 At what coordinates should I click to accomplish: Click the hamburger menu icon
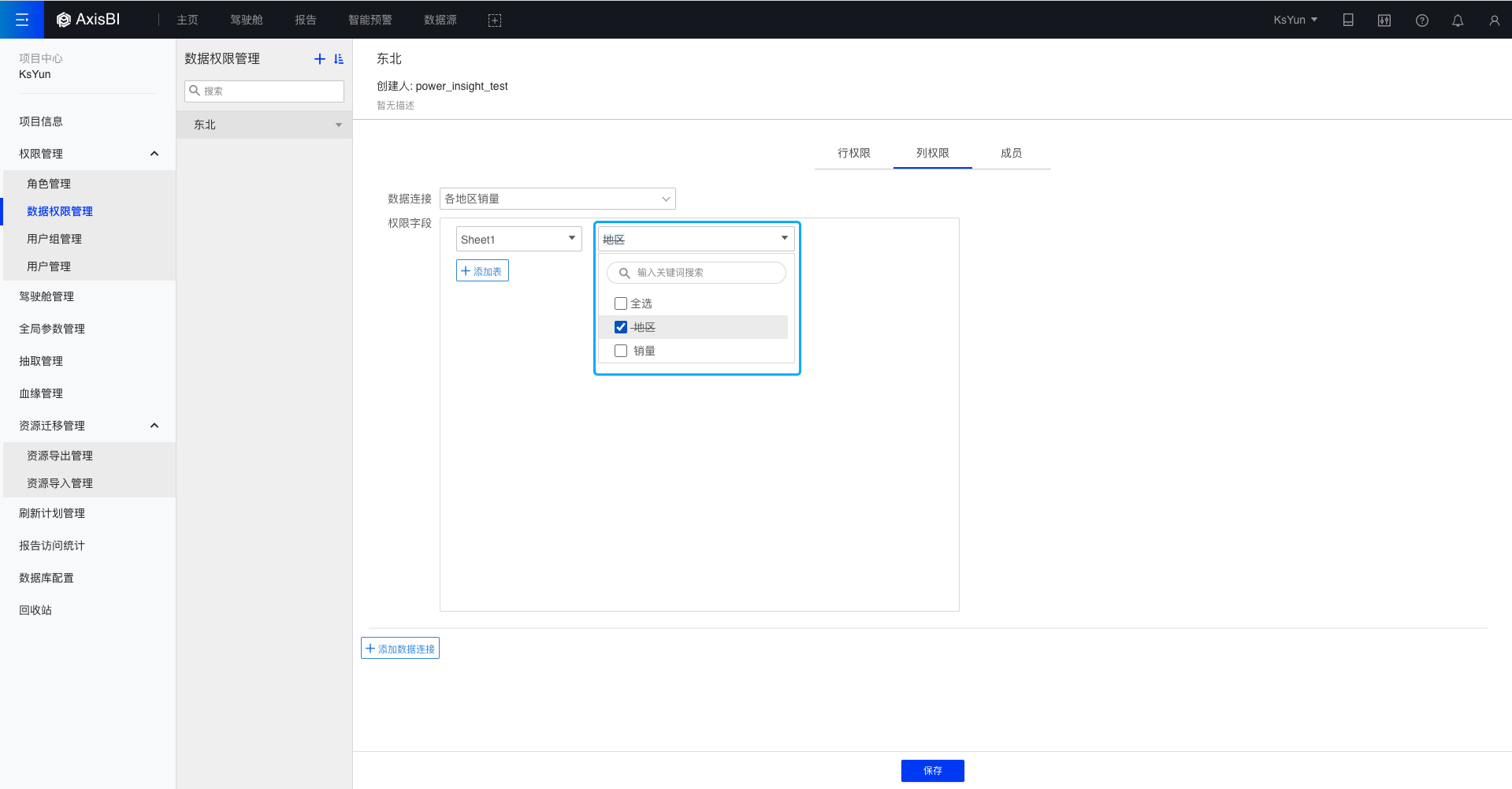(22, 20)
